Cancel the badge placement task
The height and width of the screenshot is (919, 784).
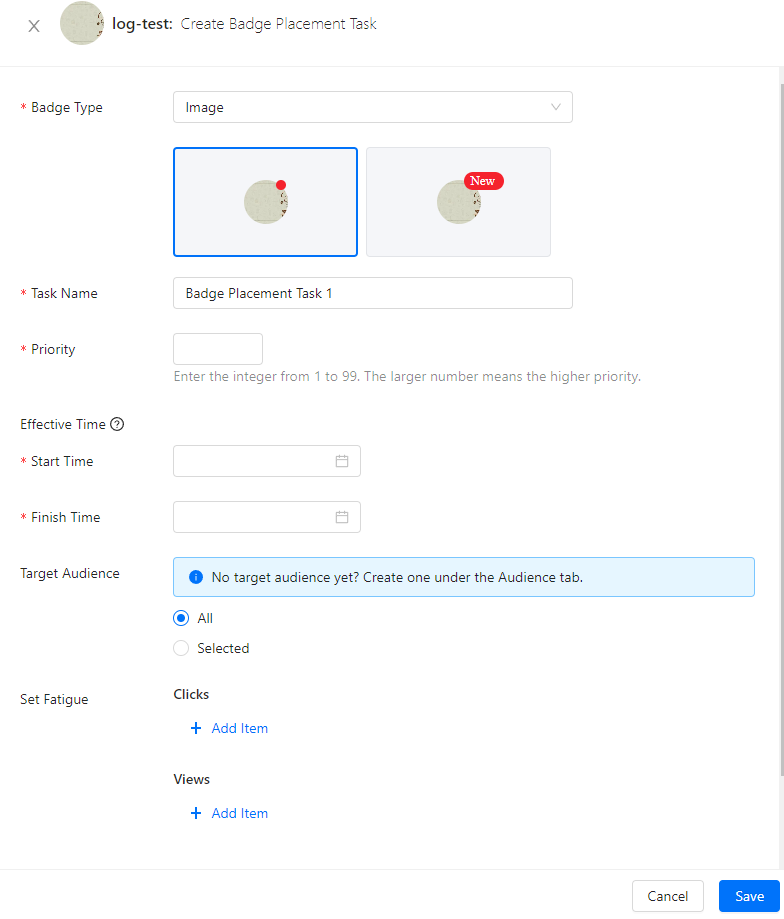[x=668, y=896]
